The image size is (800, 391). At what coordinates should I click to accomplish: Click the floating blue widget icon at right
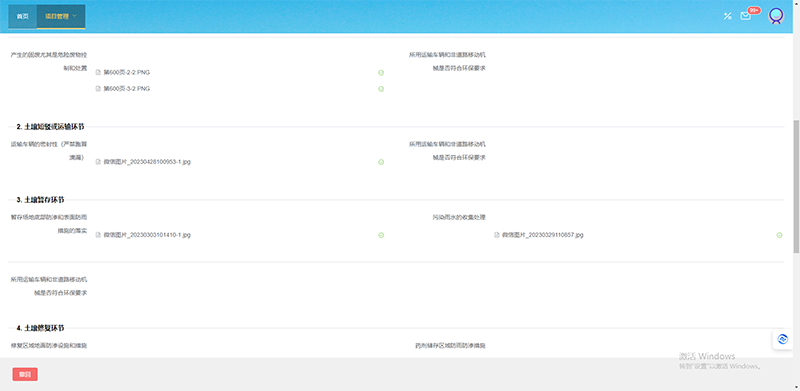[x=783, y=339]
